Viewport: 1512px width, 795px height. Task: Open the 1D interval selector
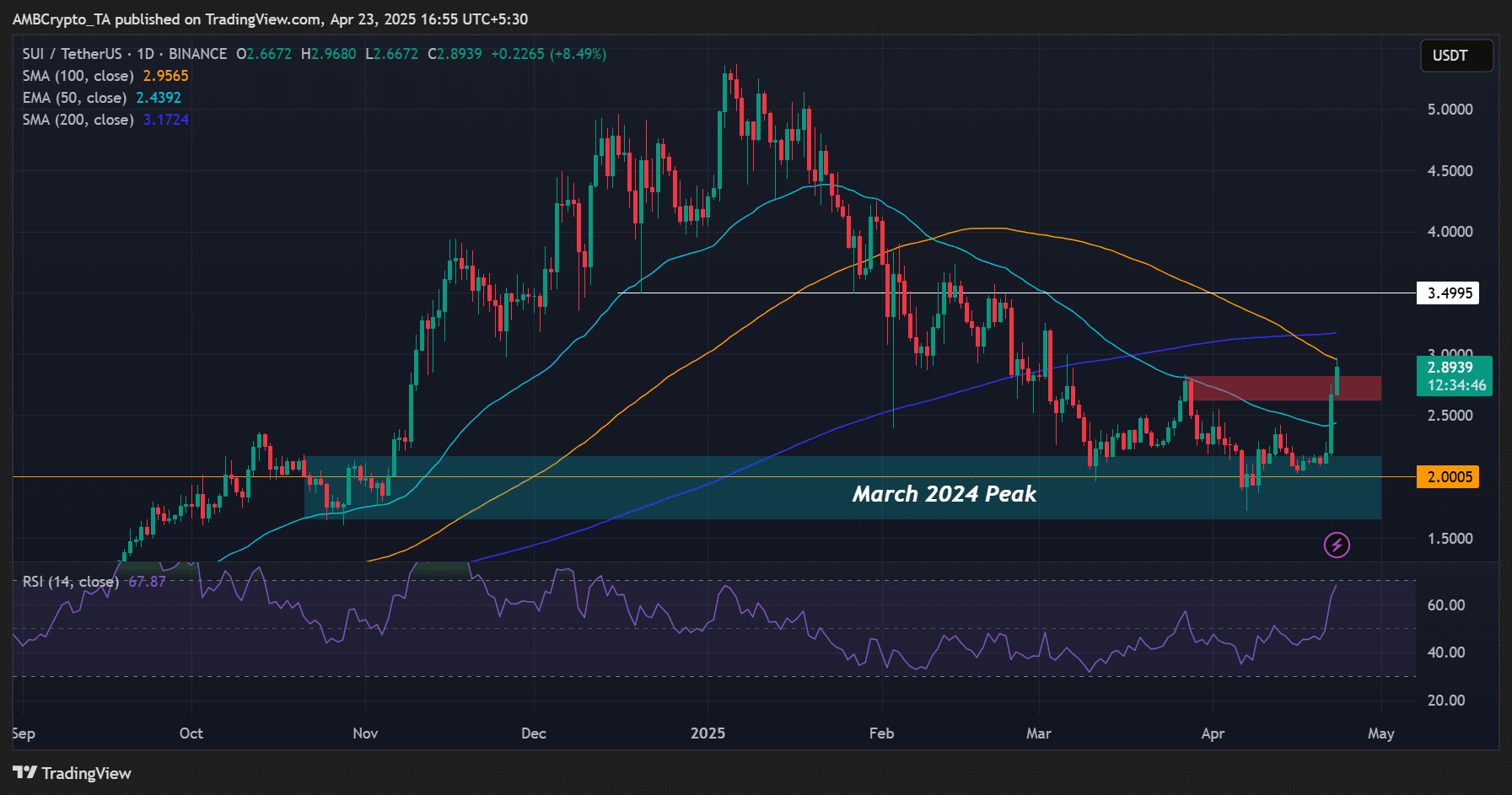pyautogui.click(x=146, y=53)
